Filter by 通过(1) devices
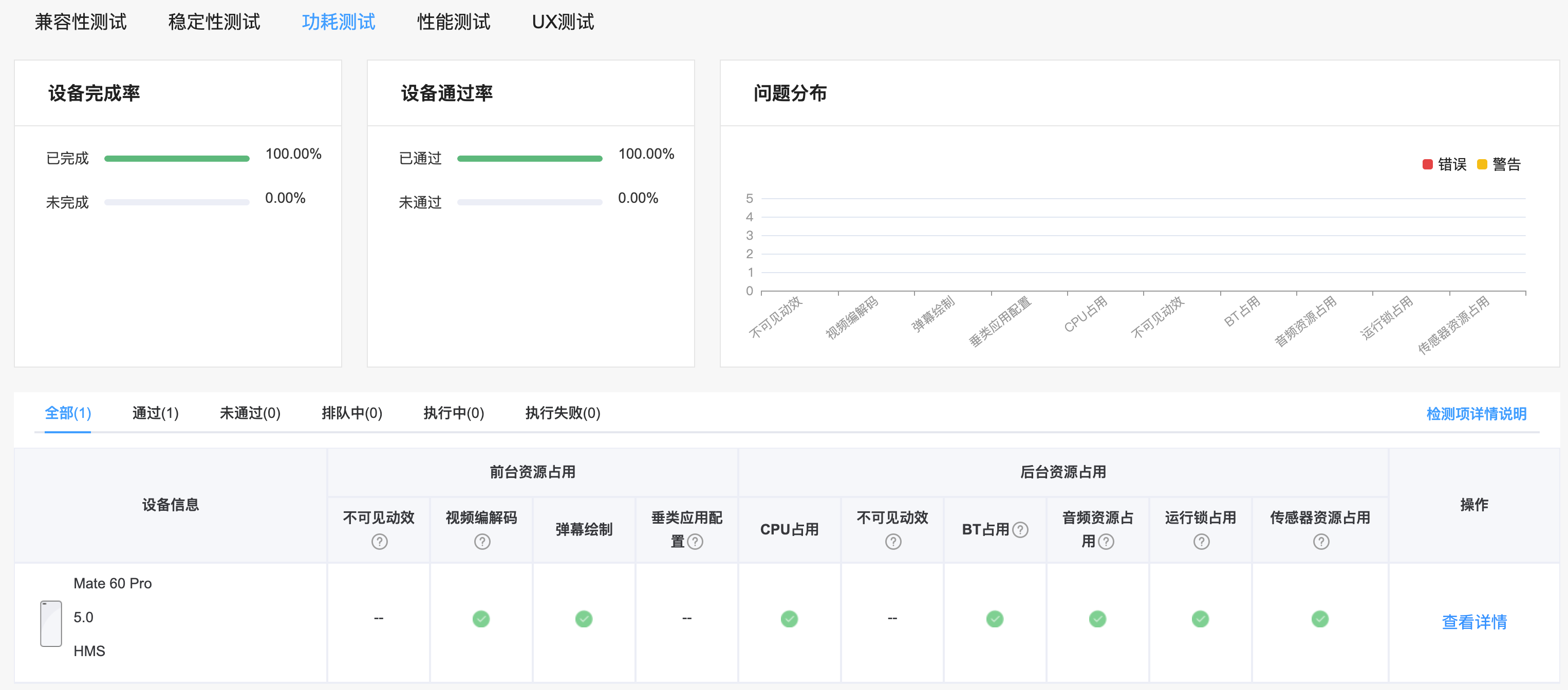Viewport: 1568px width, 690px height. point(155,413)
